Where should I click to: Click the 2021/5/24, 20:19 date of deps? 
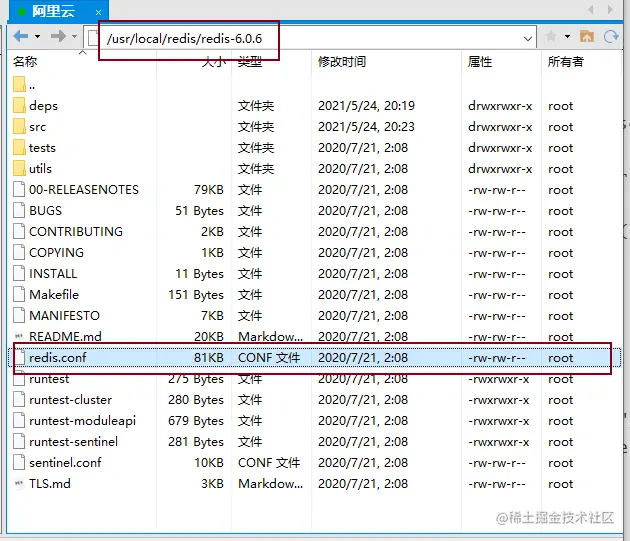click(x=366, y=106)
